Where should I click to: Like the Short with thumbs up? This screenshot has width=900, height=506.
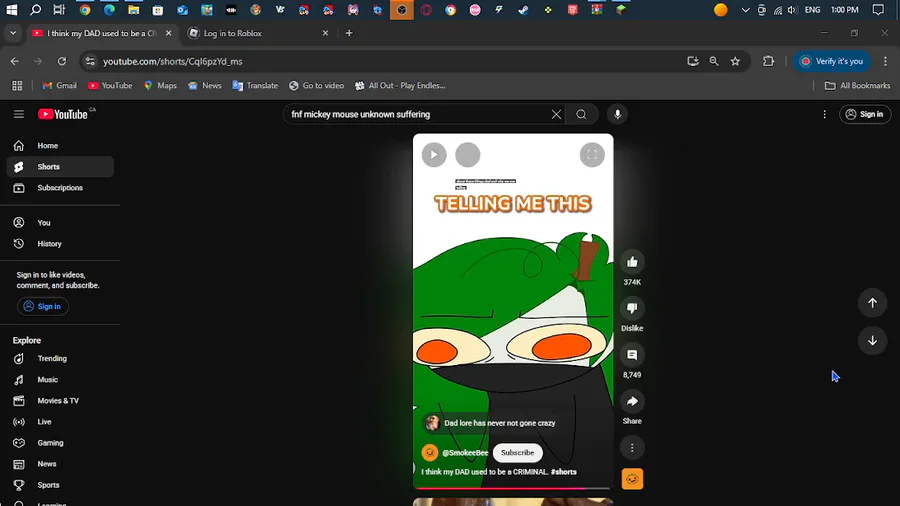pos(632,262)
